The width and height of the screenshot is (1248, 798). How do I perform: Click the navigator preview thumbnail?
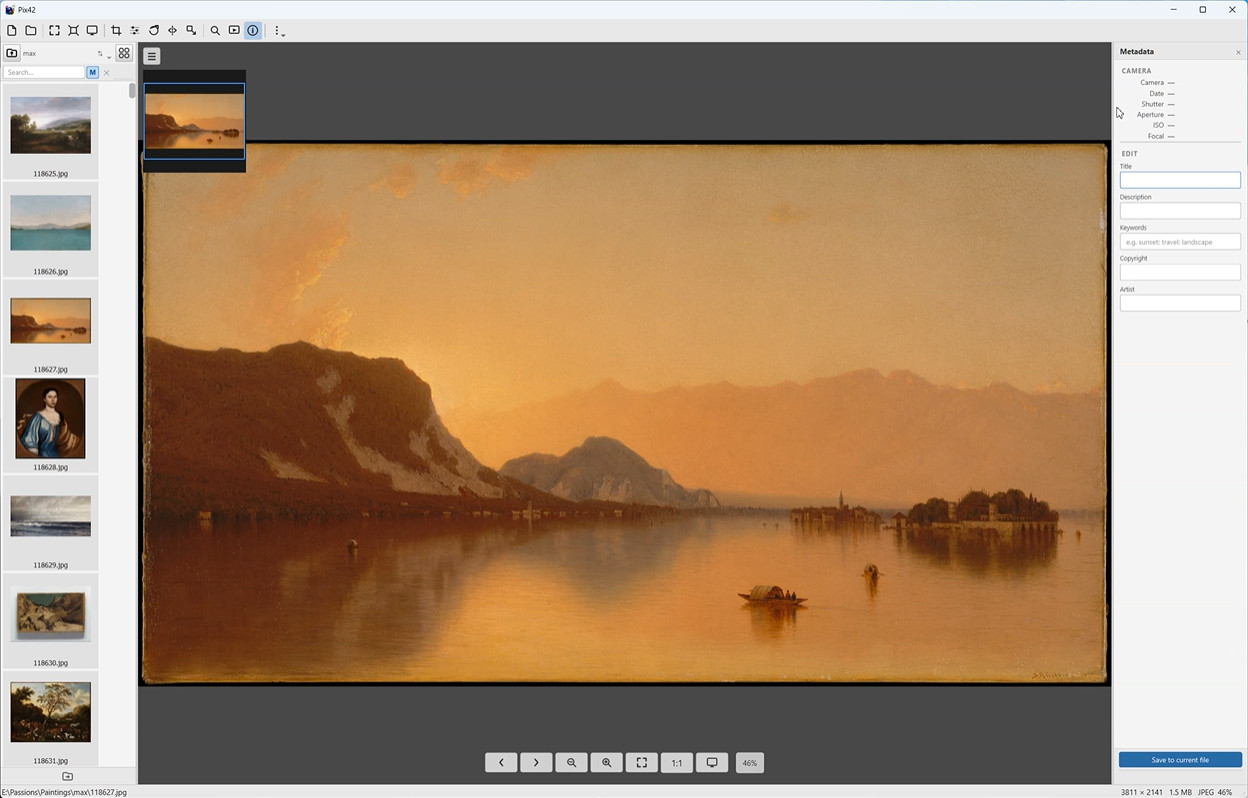point(194,121)
